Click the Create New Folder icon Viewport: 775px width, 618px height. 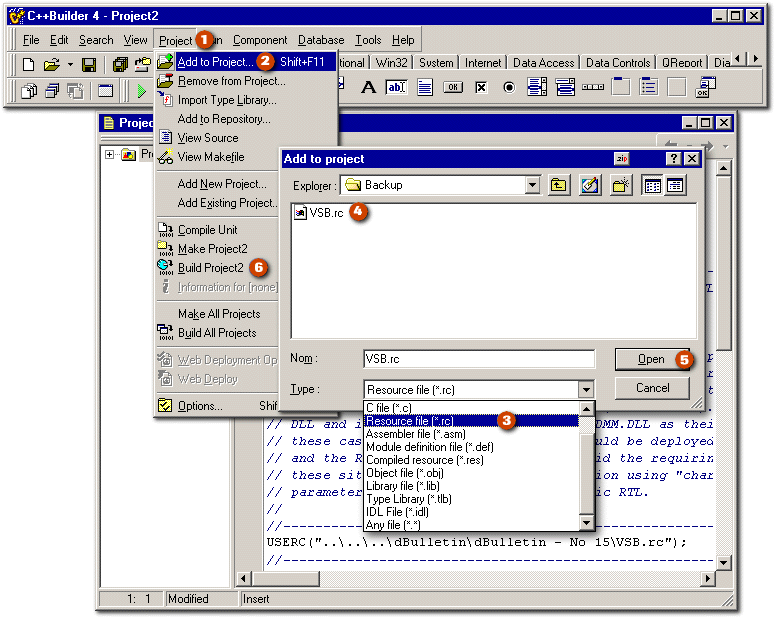[621, 185]
